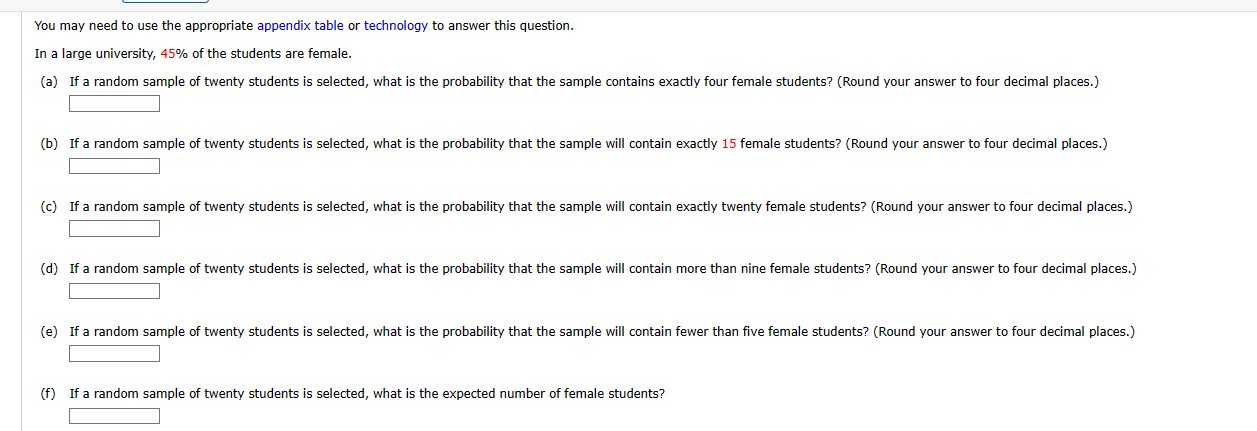Click the (a) part label
The width and height of the screenshot is (1257, 431).
[x=49, y=81]
